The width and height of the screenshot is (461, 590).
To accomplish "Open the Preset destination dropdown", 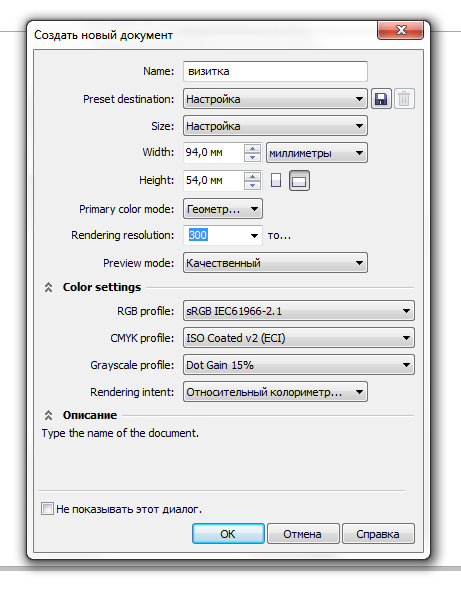I will point(275,99).
